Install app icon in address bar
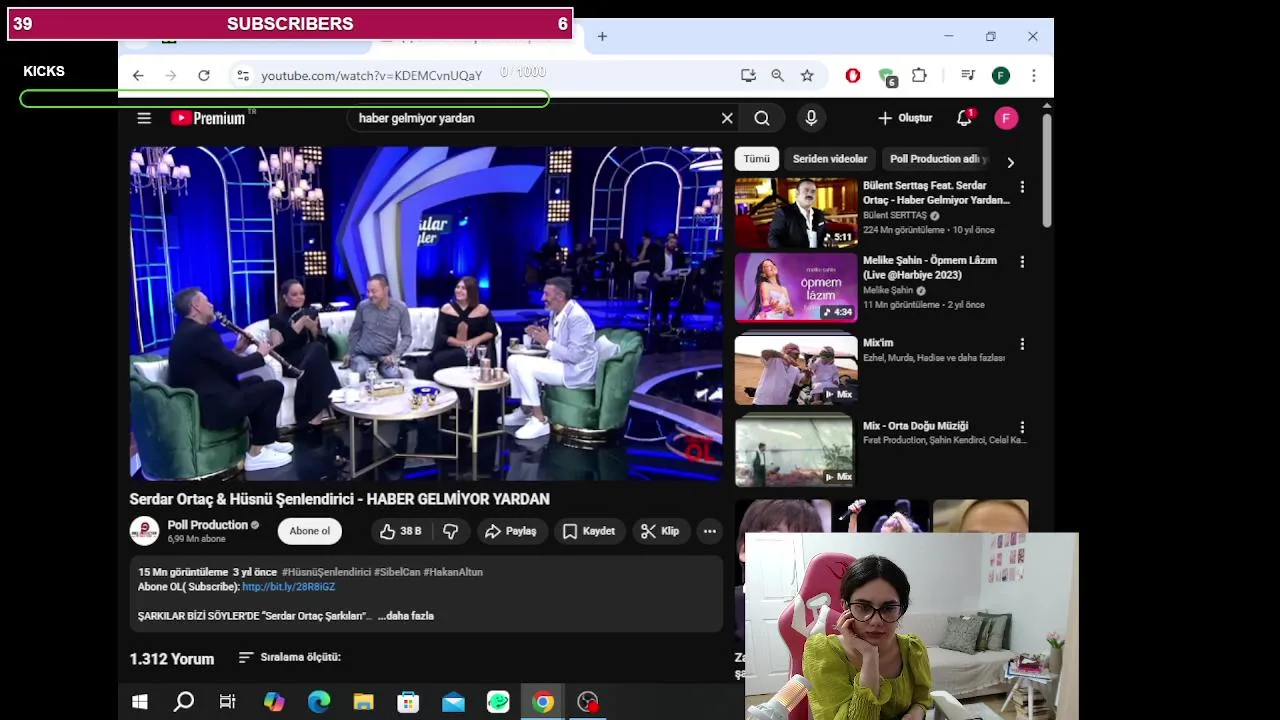 (x=748, y=76)
